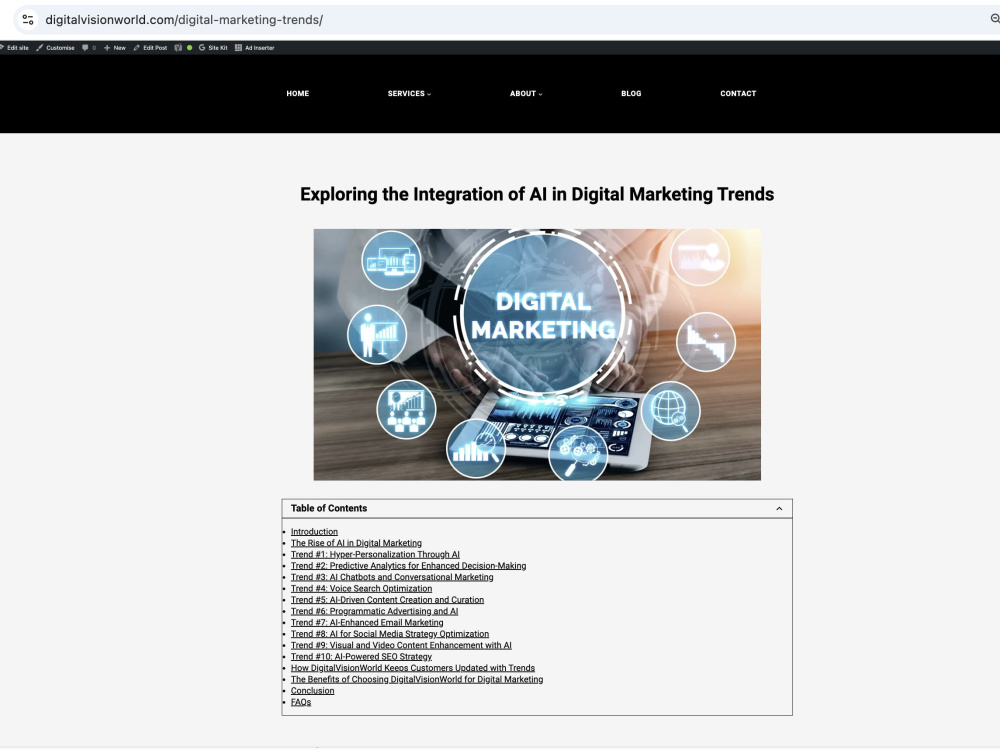This screenshot has height=750, width=1000.
Task: Click the green SEO status dot
Action: tap(189, 48)
